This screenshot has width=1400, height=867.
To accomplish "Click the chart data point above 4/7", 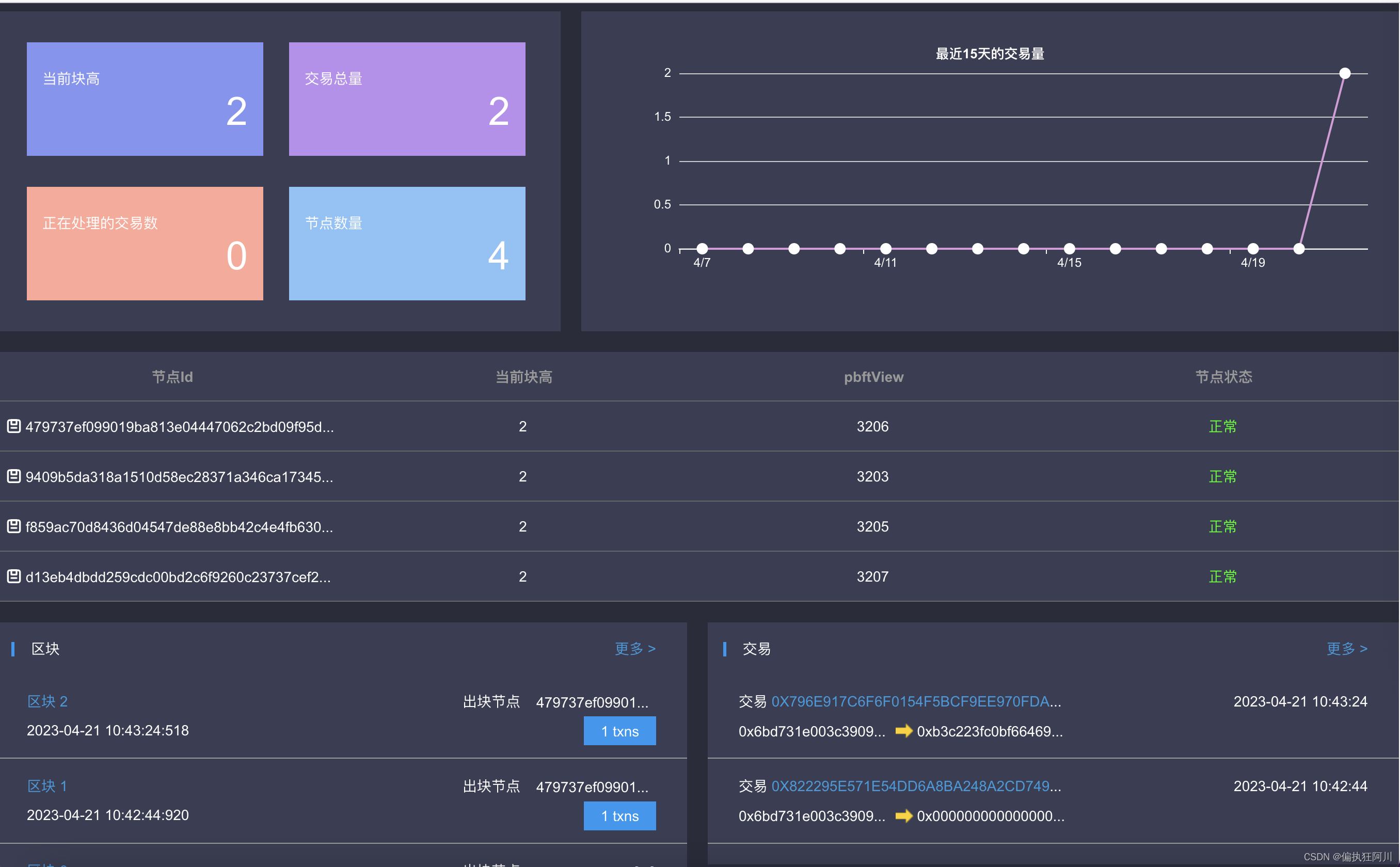I will (x=702, y=248).
